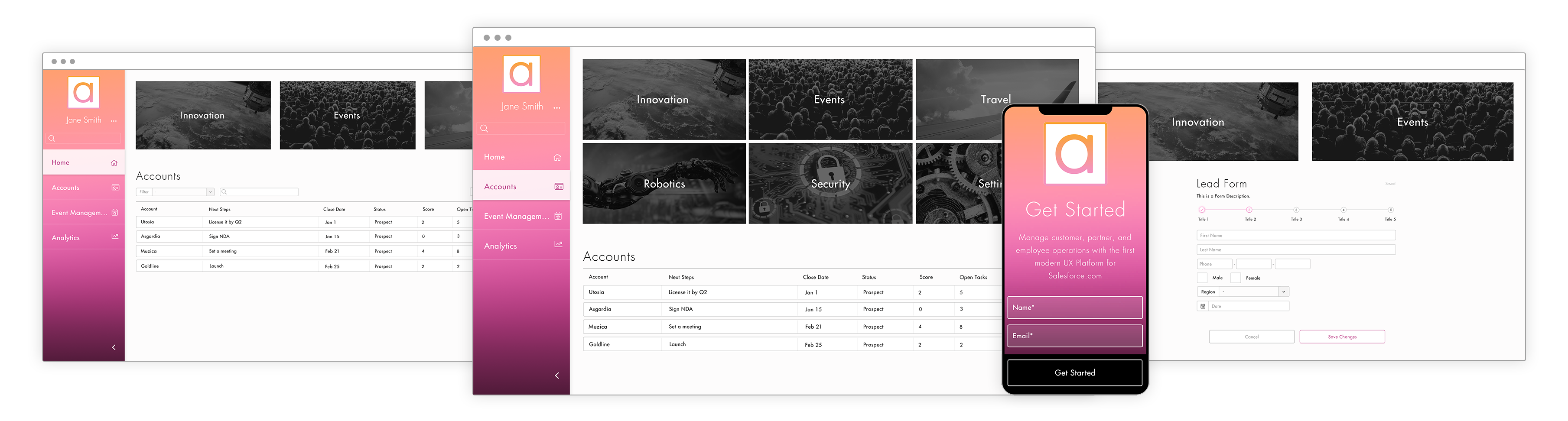Collapse the center window sidebar with the chevron
The width and height of the screenshot is (1568, 421).
click(557, 376)
